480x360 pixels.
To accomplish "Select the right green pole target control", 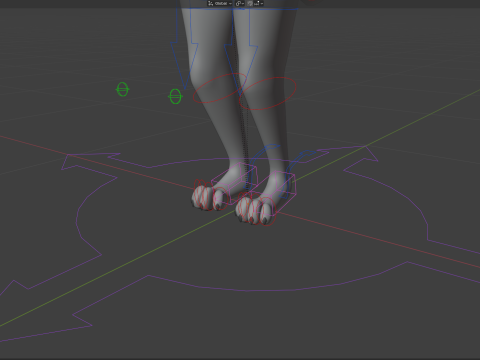I will point(175,96).
